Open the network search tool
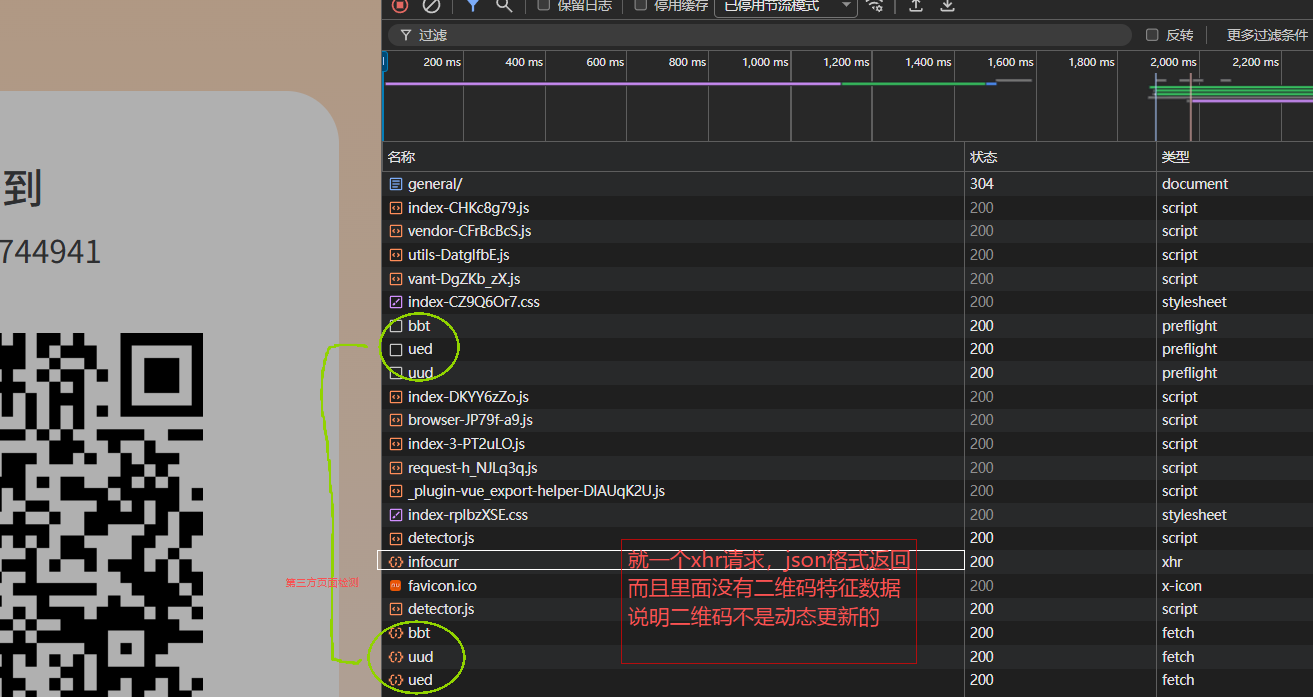Screen dimensions: 1313x697 point(504,5)
